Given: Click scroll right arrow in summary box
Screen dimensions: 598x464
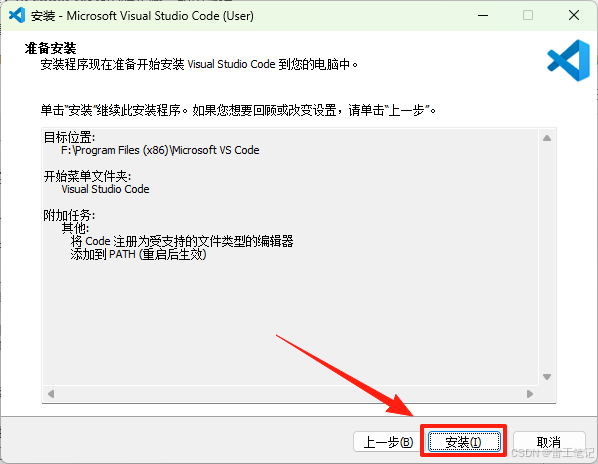Looking at the screenshot, I should click(x=530, y=394).
